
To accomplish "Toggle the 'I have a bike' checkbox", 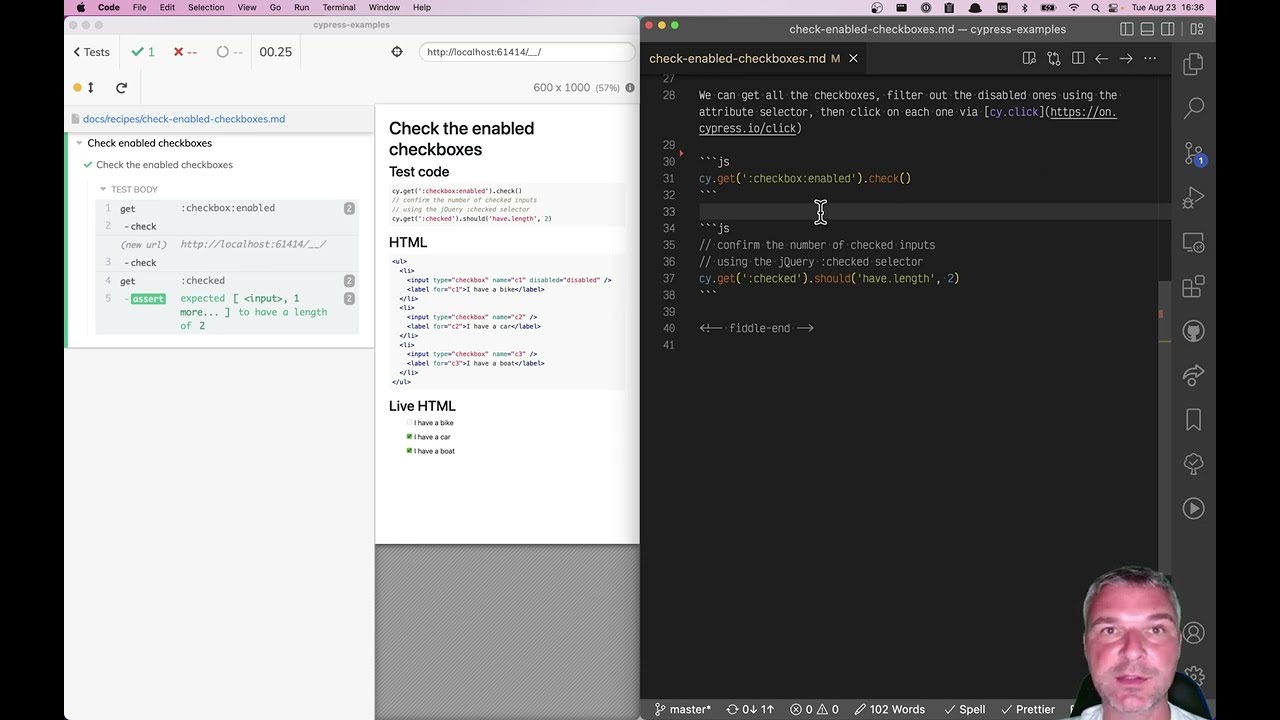I will coord(410,423).
